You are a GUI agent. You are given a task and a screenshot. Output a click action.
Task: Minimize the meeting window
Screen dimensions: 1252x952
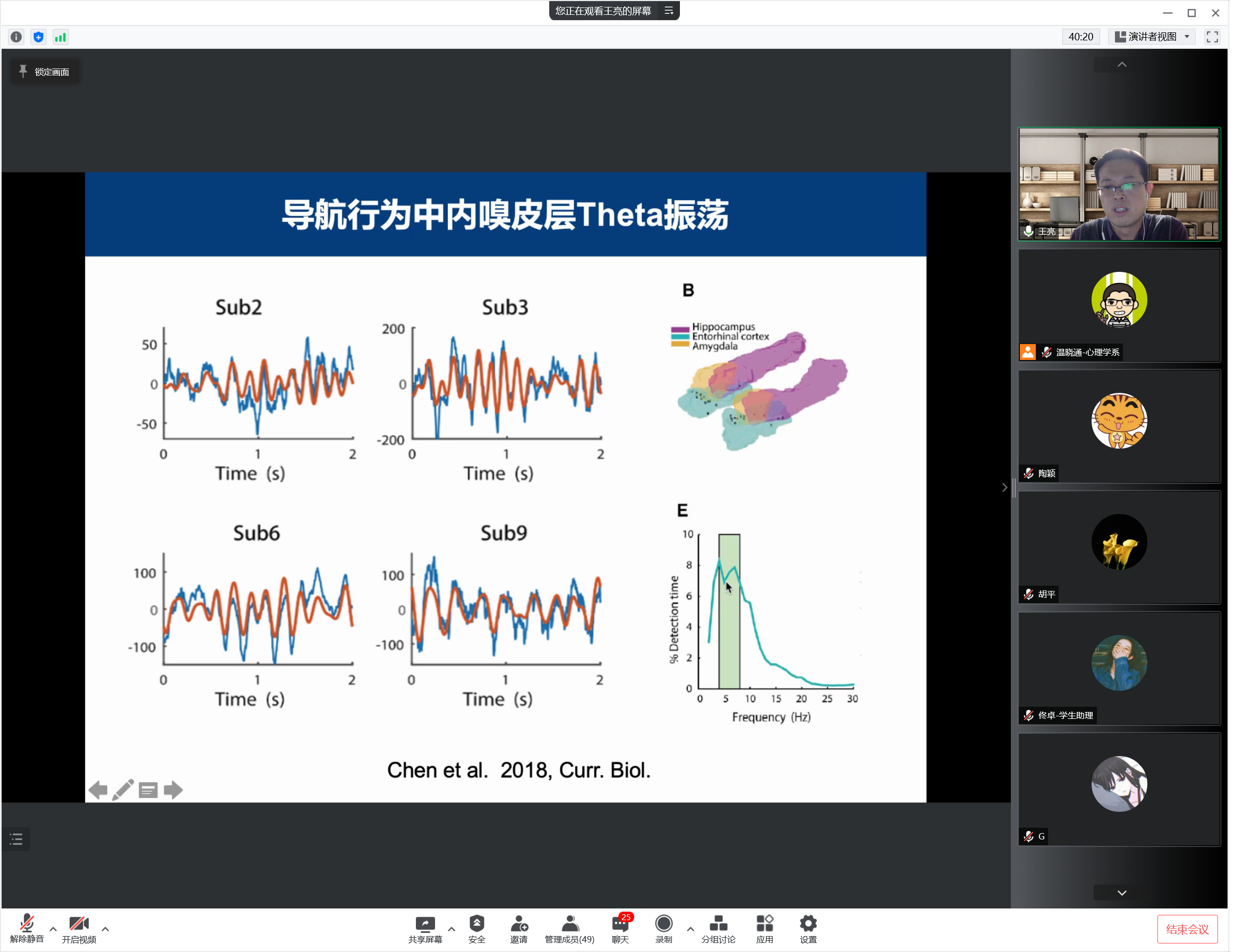click(x=1168, y=12)
